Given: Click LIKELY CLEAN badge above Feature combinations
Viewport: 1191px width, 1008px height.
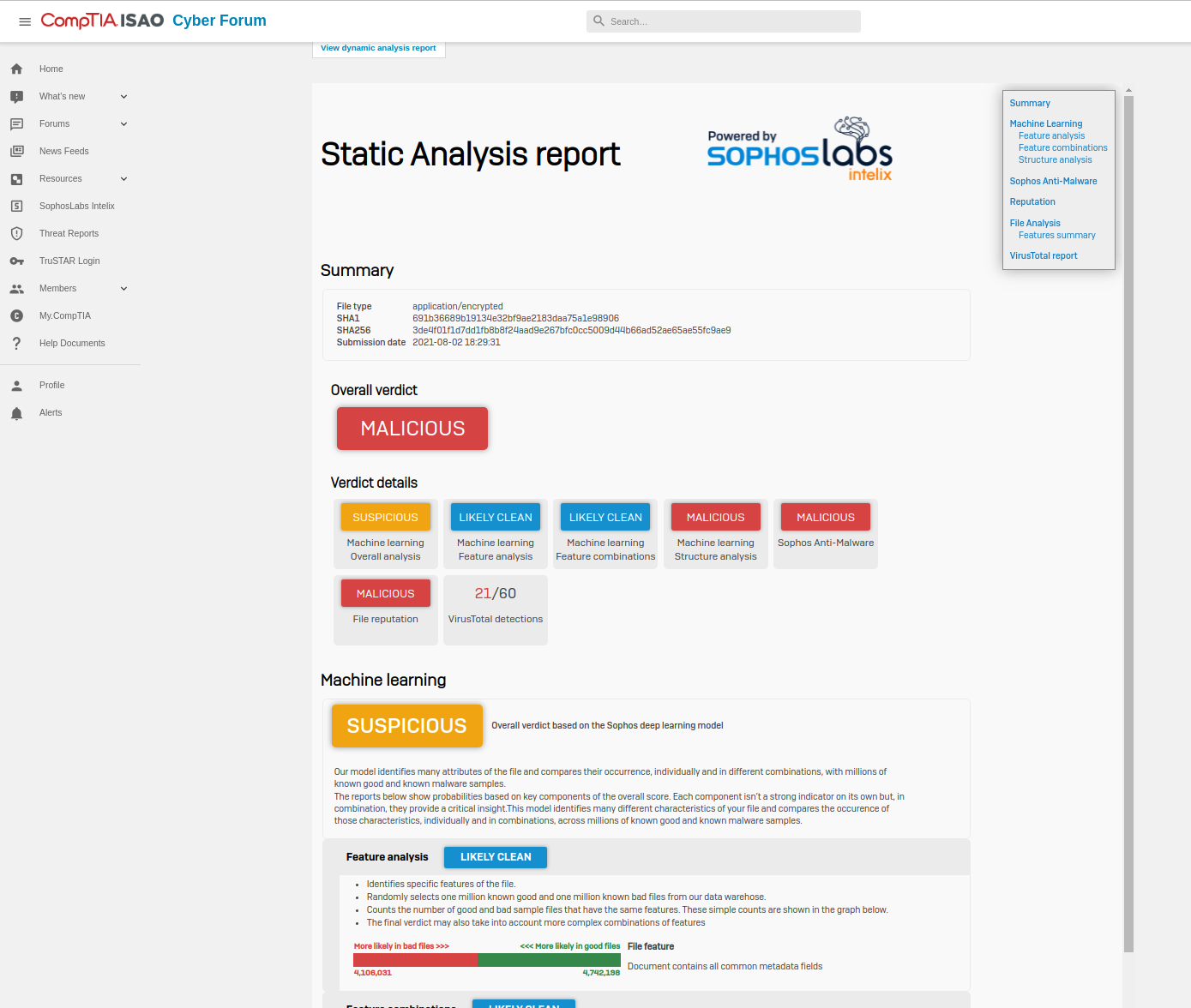Looking at the screenshot, I should [x=605, y=517].
